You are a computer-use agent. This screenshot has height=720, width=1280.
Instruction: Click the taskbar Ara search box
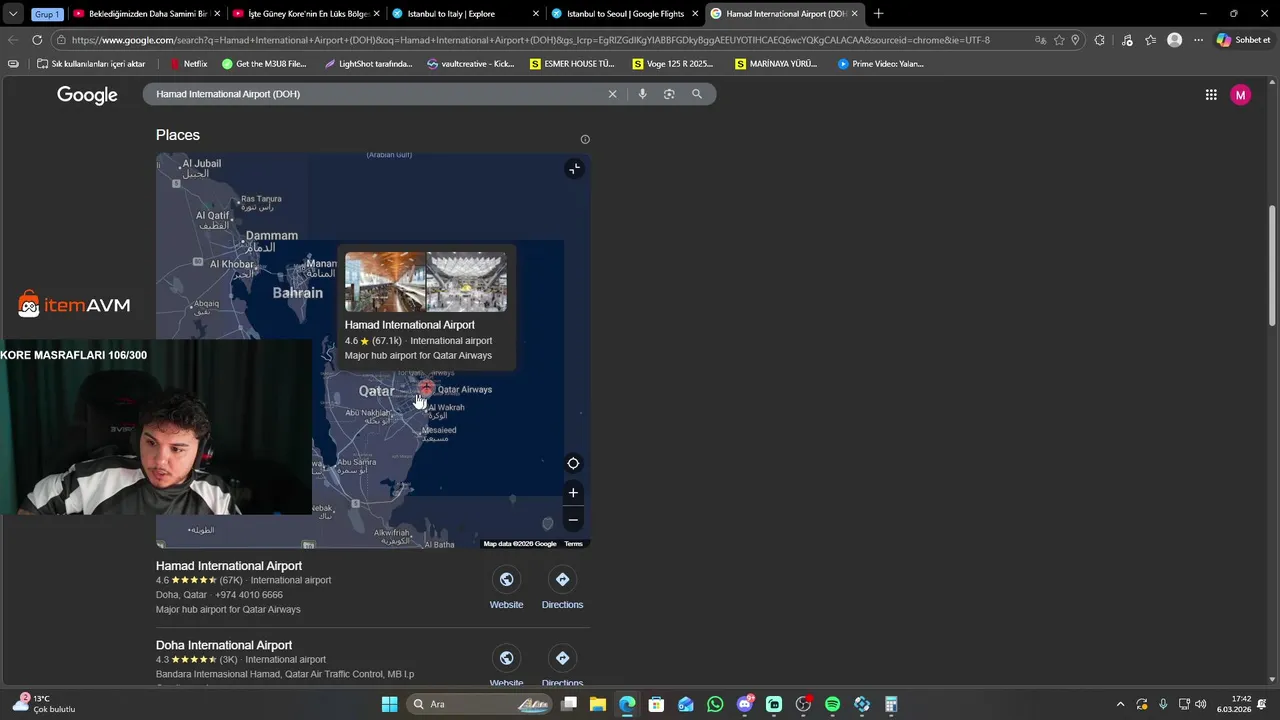pyautogui.click(x=480, y=704)
